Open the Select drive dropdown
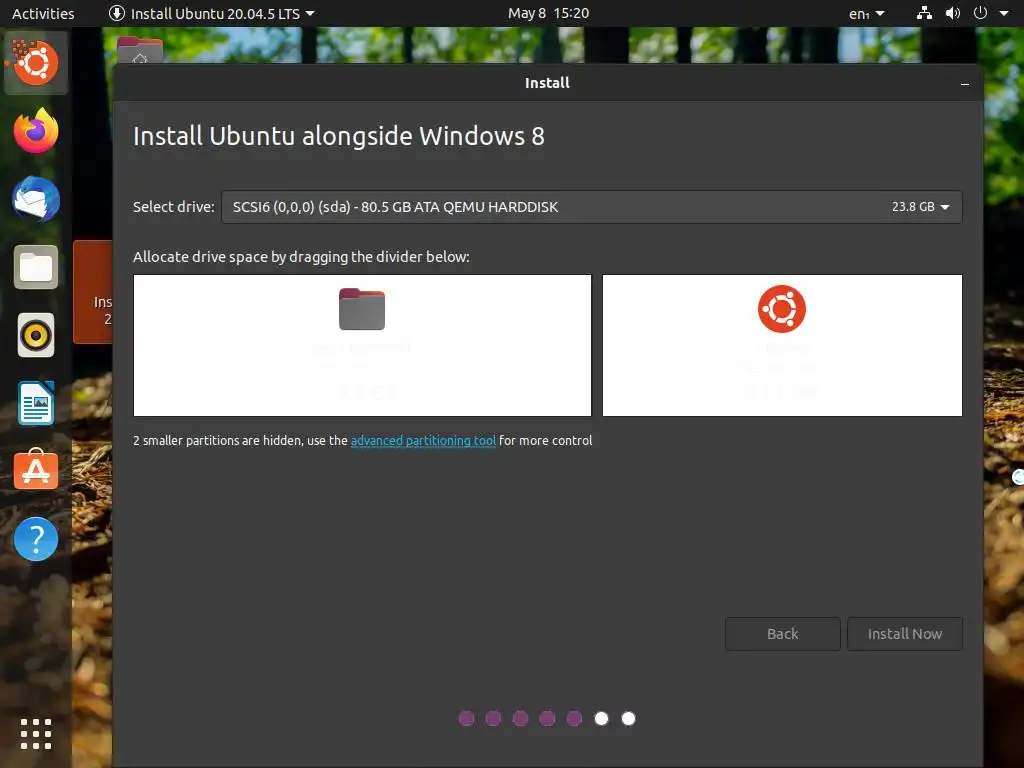The height and width of the screenshot is (768, 1024). (x=592, y=207)
